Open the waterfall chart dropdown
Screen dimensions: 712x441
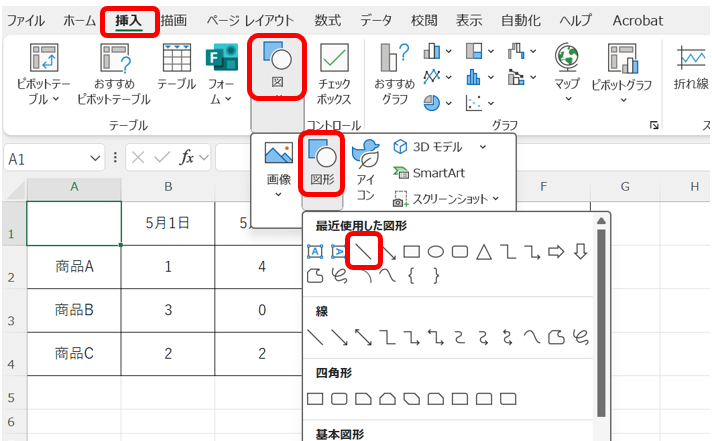tap(522, 51)
